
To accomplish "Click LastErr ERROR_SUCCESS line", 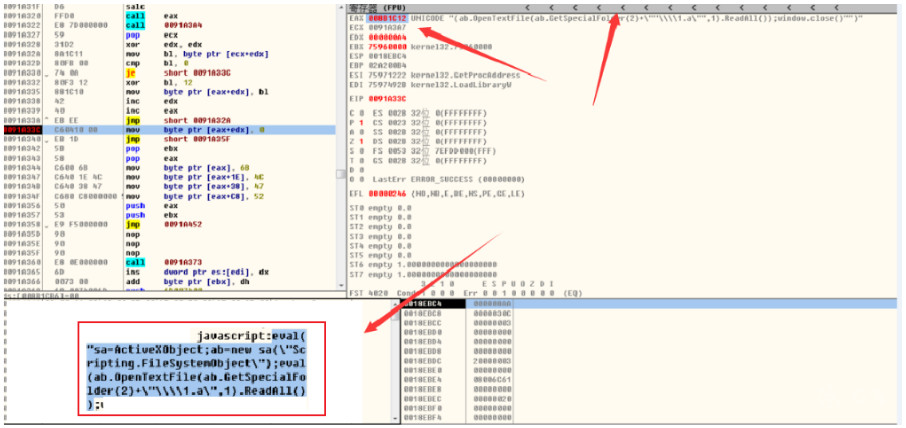I will click(x=448, y=179).
